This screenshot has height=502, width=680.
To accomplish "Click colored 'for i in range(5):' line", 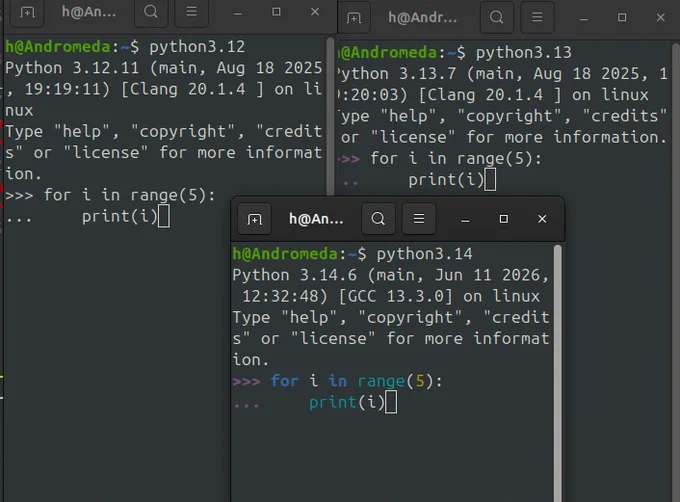I will click(356, 381).
